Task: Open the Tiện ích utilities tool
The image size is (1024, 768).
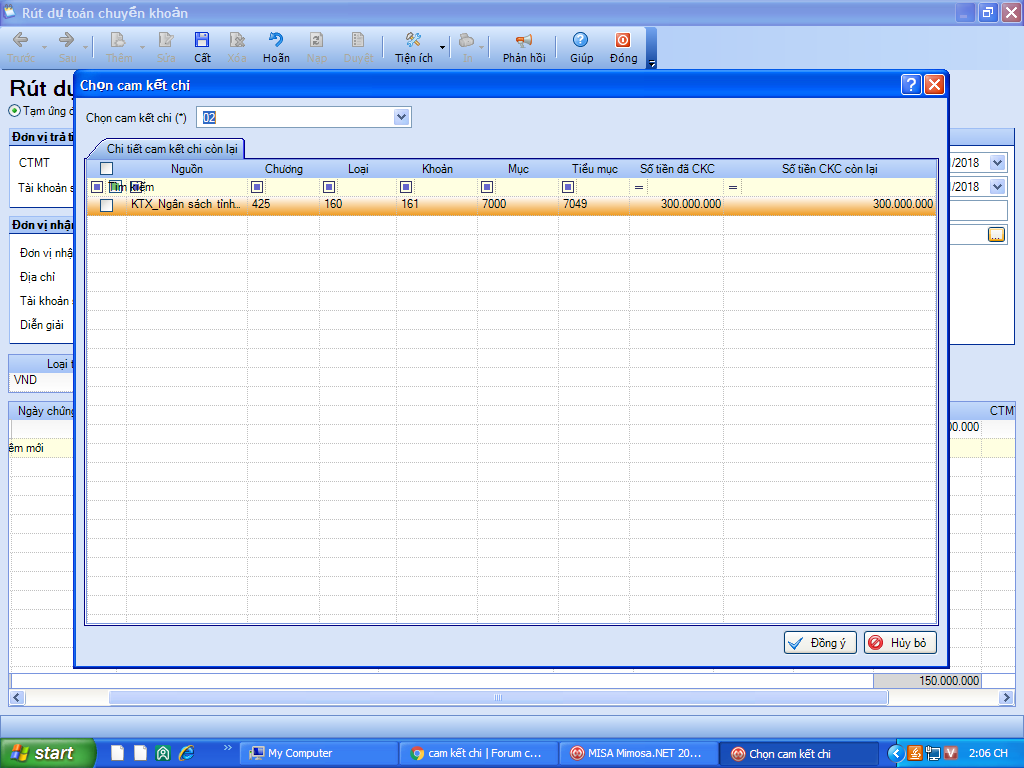Action: [413, 46]
